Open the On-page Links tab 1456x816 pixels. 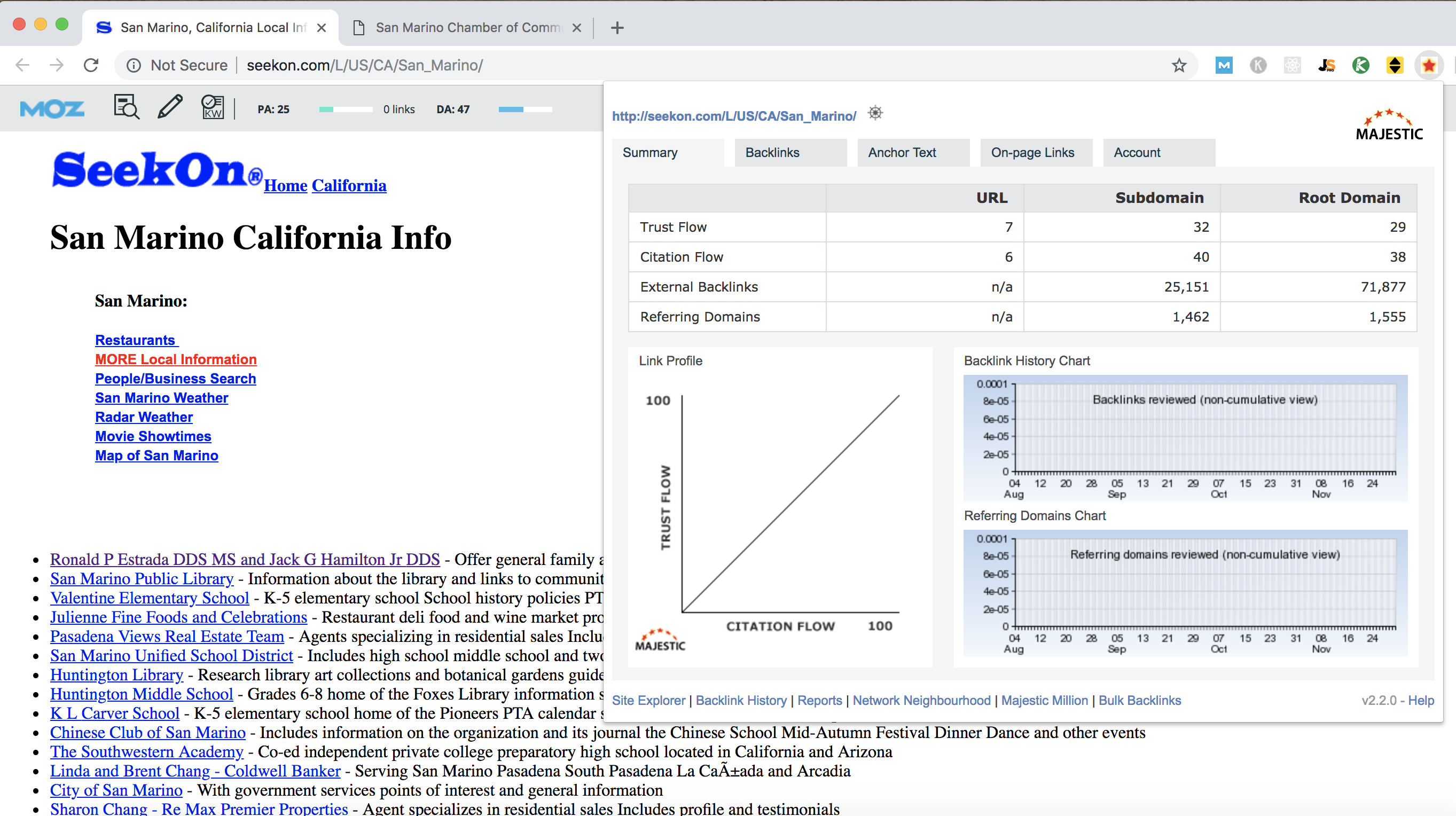coord(1036,153)
